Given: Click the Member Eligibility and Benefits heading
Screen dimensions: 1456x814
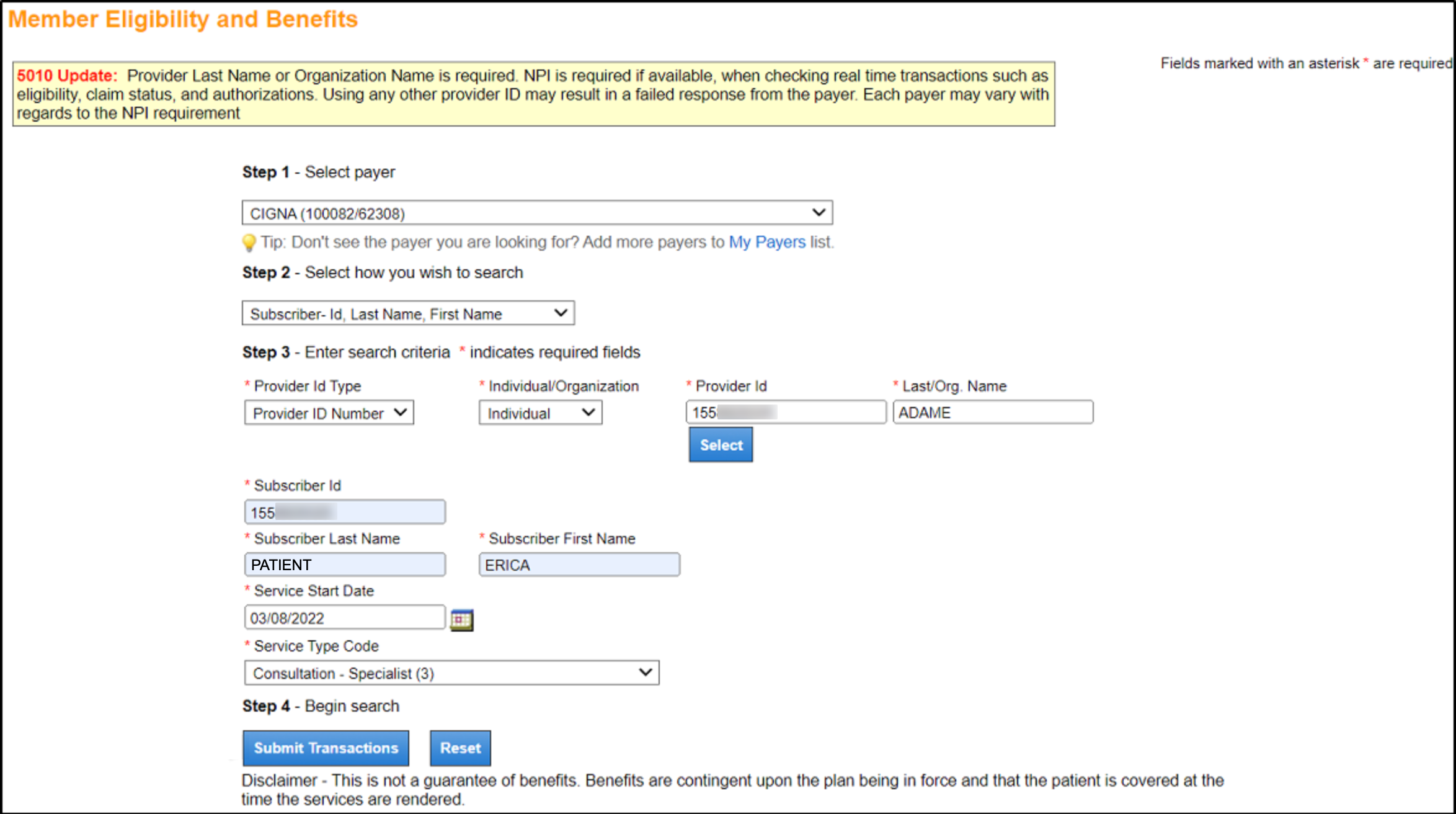Looking at the screenshot, I should pos(183,20).
